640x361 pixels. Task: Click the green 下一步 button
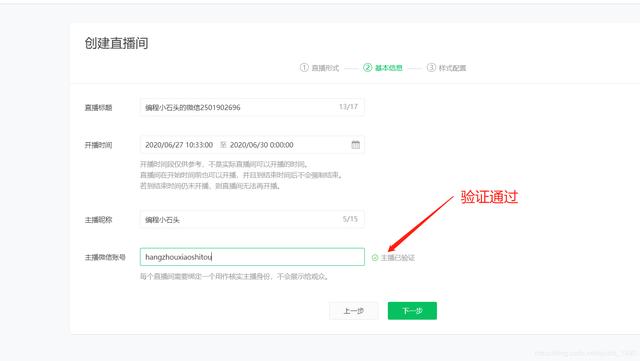[x=412, y=311]
